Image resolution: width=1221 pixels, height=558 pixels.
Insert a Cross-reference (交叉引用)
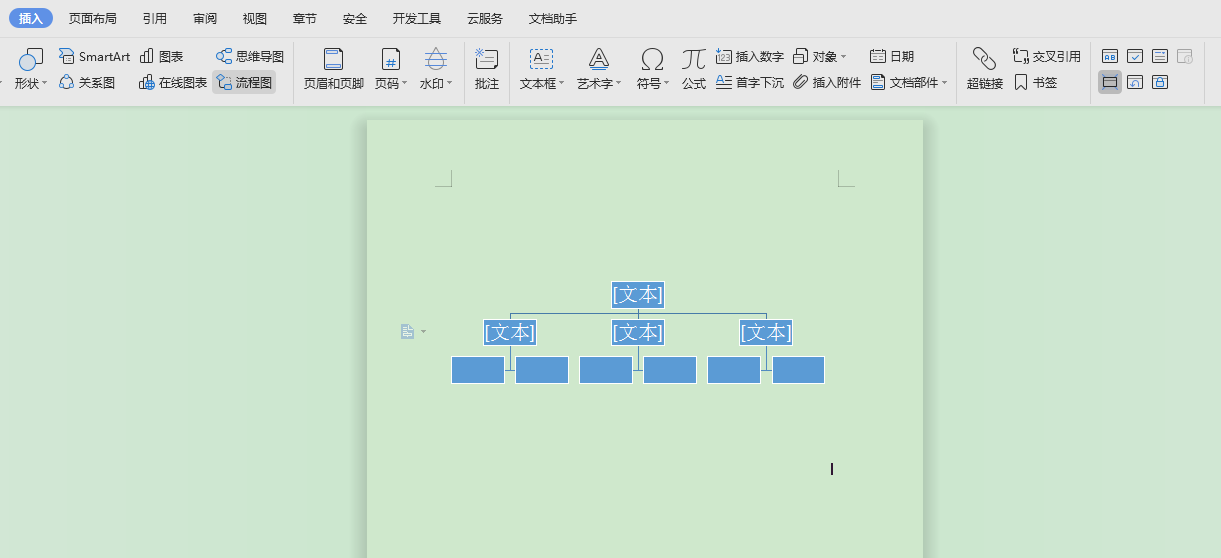(1047, 56)
